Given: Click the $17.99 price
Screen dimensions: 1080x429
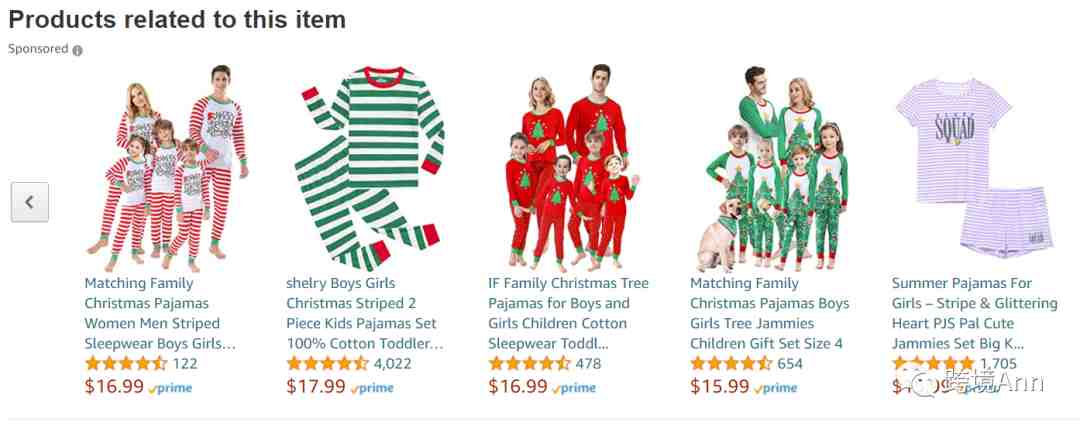Looking at the screenshot, I should click(315, 387).
